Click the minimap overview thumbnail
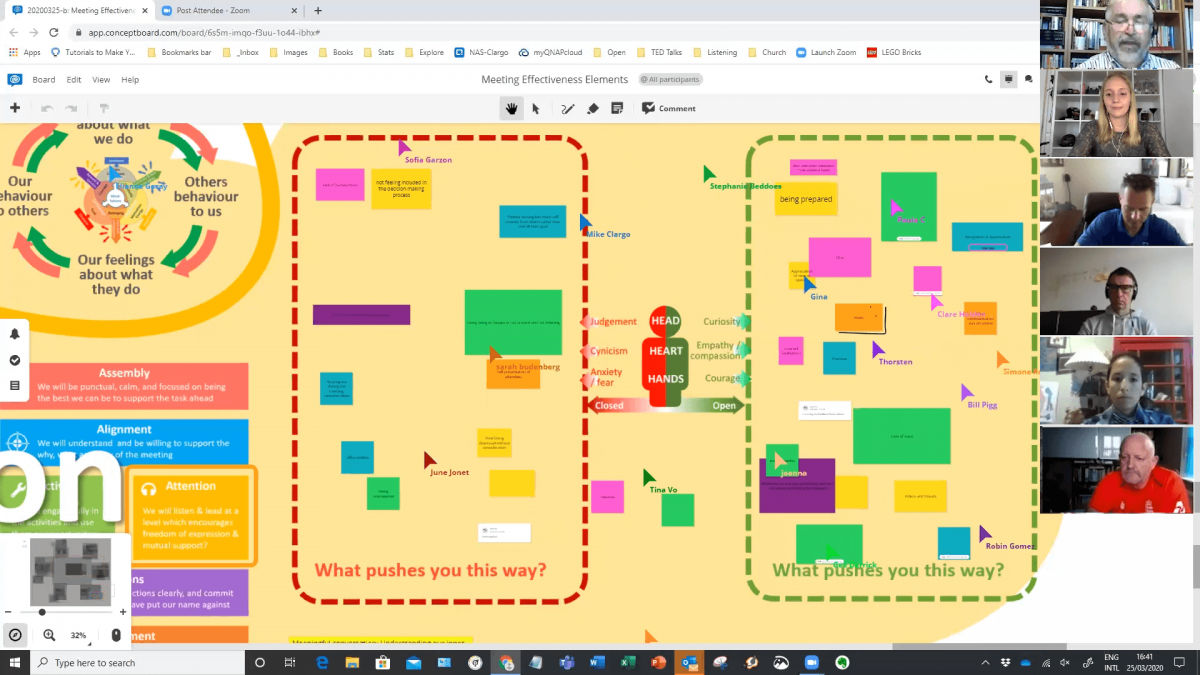The height and width of the screenshot is (675, 1200). tap(69, 572)
